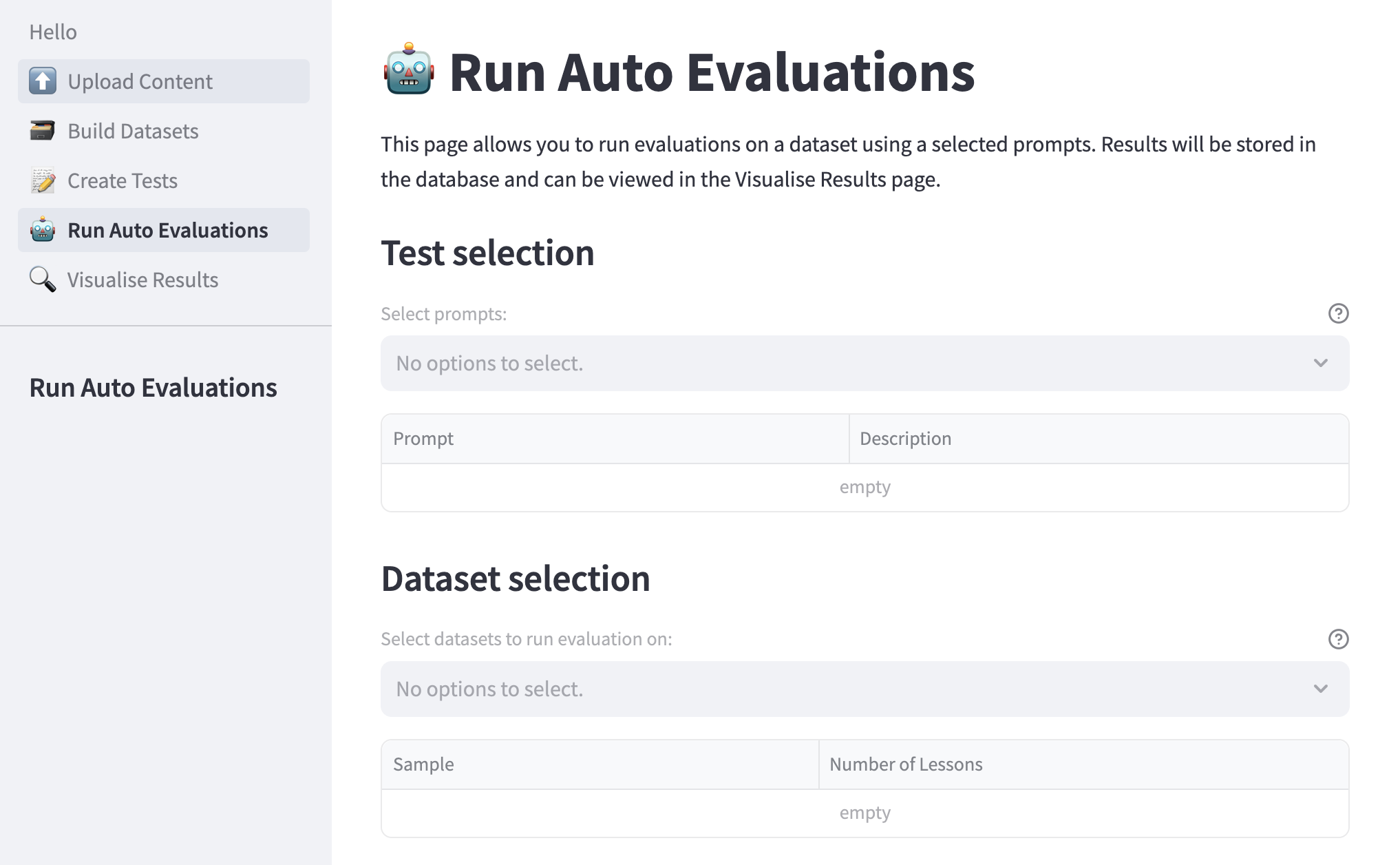Click the Prompt column header
Screen dimensions: 1400x865
pos(423,439)
